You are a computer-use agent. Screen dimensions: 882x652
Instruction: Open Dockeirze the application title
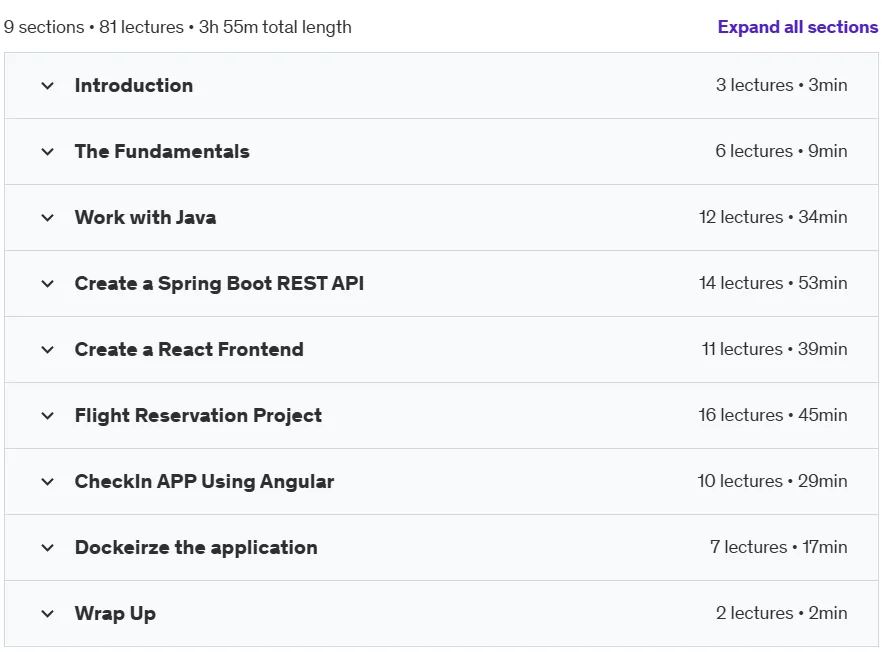[x=196, y=548]
